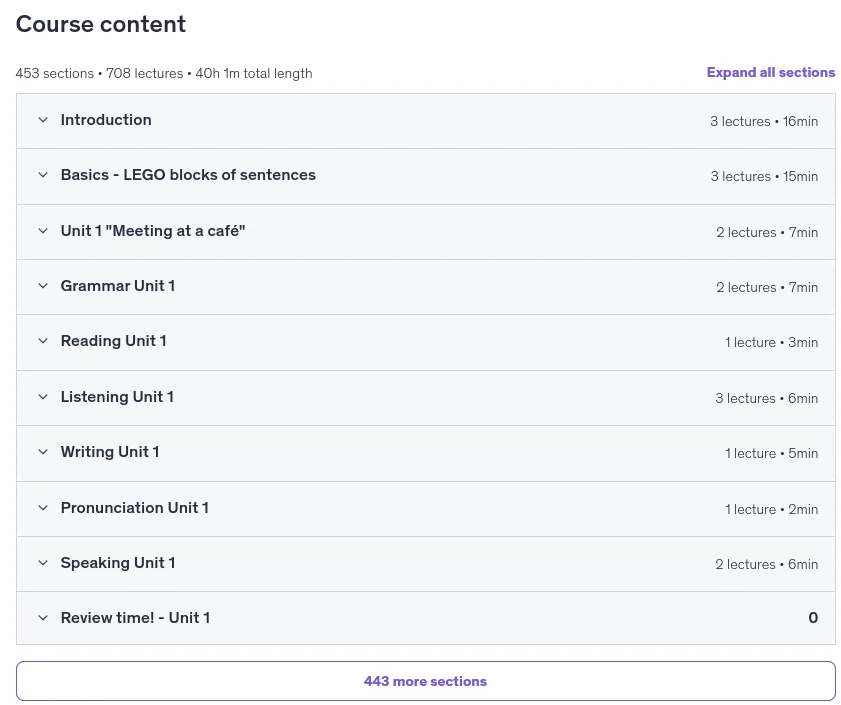This screenshot has width=841, height=705.
Task: Select Listening Unit 1 section row
Action: point(426,398)
